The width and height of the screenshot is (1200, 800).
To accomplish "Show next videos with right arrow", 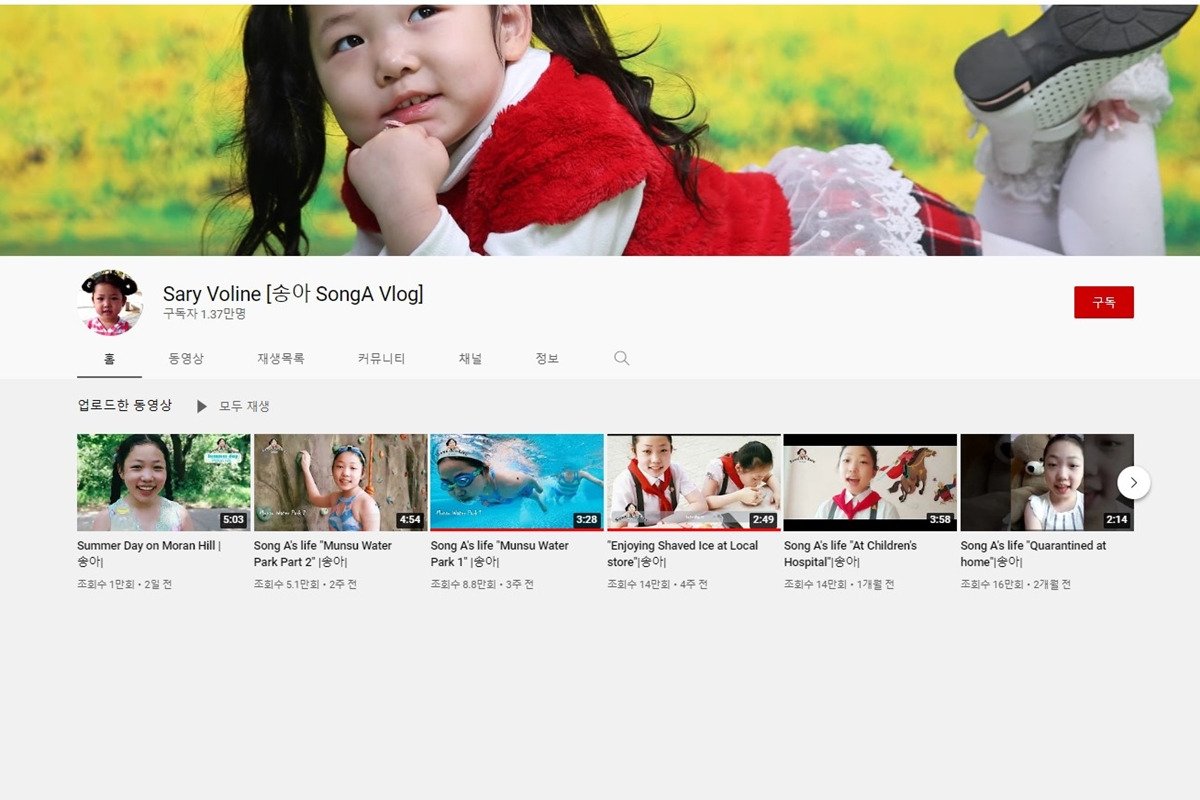I will click(x=1133, y=482).
